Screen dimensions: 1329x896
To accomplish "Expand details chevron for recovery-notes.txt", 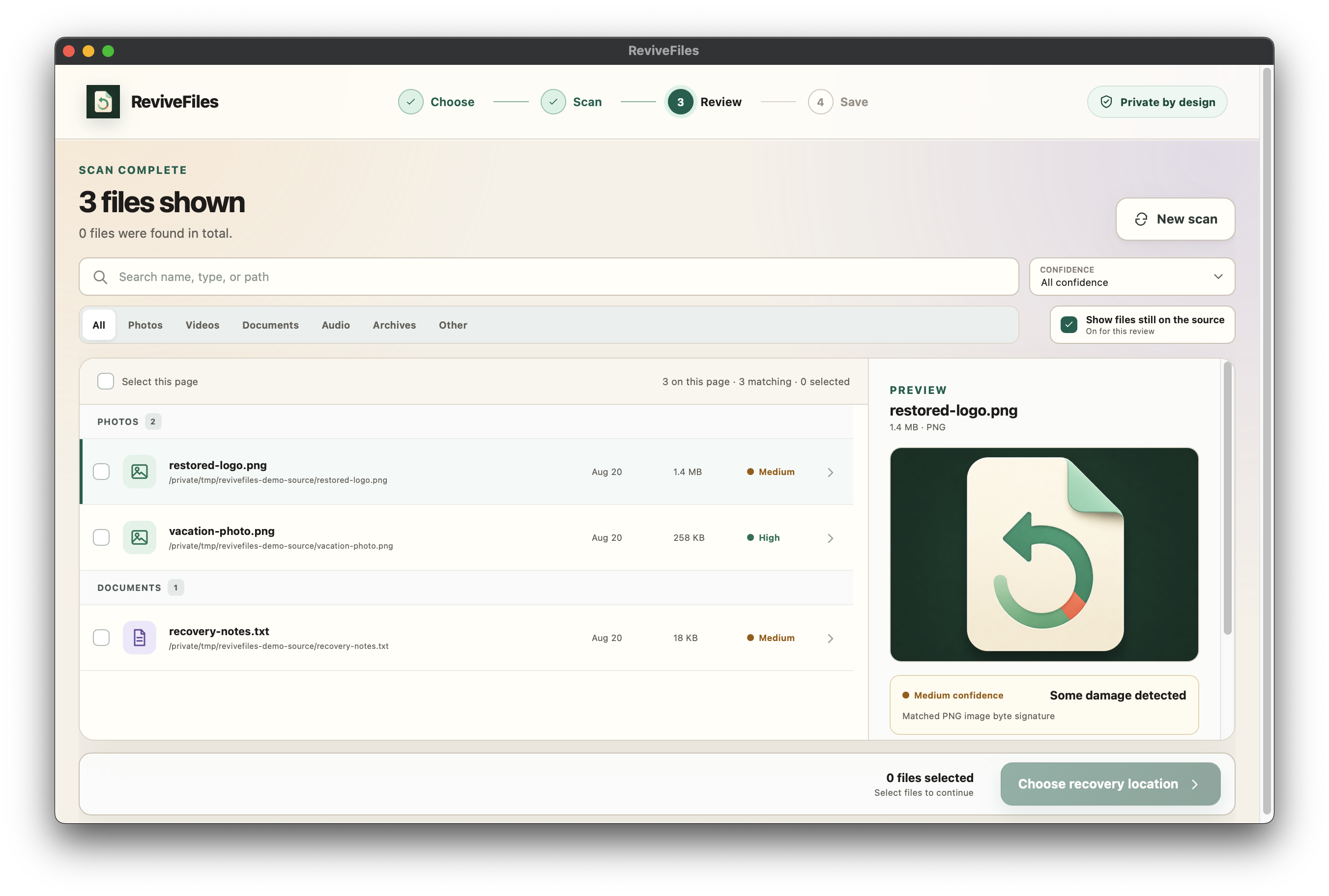I will (x=830, y=638).
